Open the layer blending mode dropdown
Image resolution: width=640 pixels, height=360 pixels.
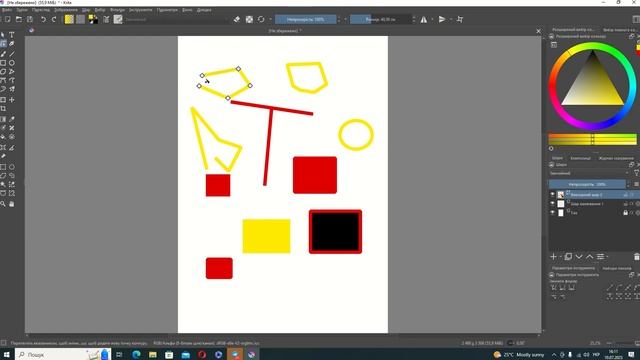589,173
